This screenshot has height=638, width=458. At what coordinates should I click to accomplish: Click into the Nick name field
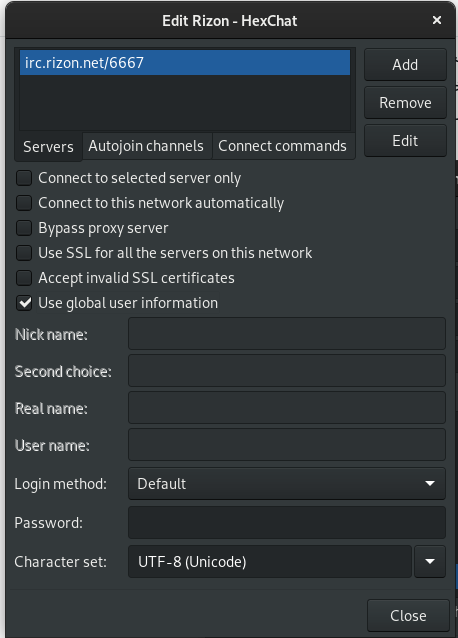coord(287,334)
